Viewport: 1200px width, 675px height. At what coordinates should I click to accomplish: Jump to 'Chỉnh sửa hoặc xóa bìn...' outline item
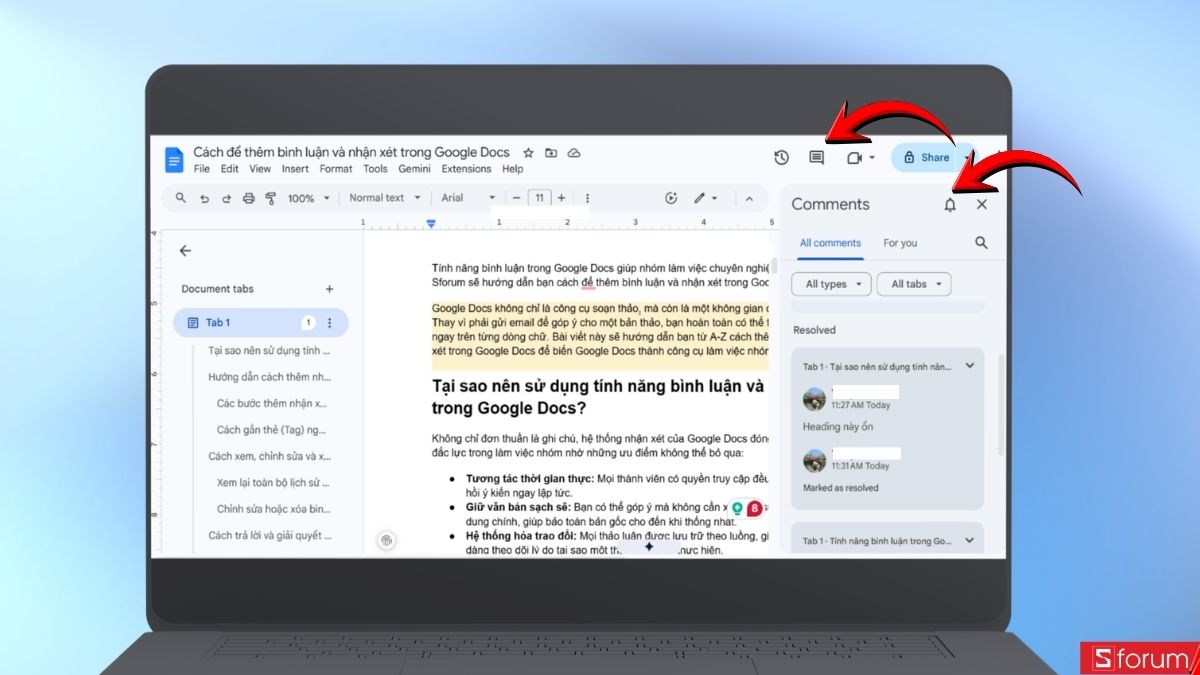[273, 509]
